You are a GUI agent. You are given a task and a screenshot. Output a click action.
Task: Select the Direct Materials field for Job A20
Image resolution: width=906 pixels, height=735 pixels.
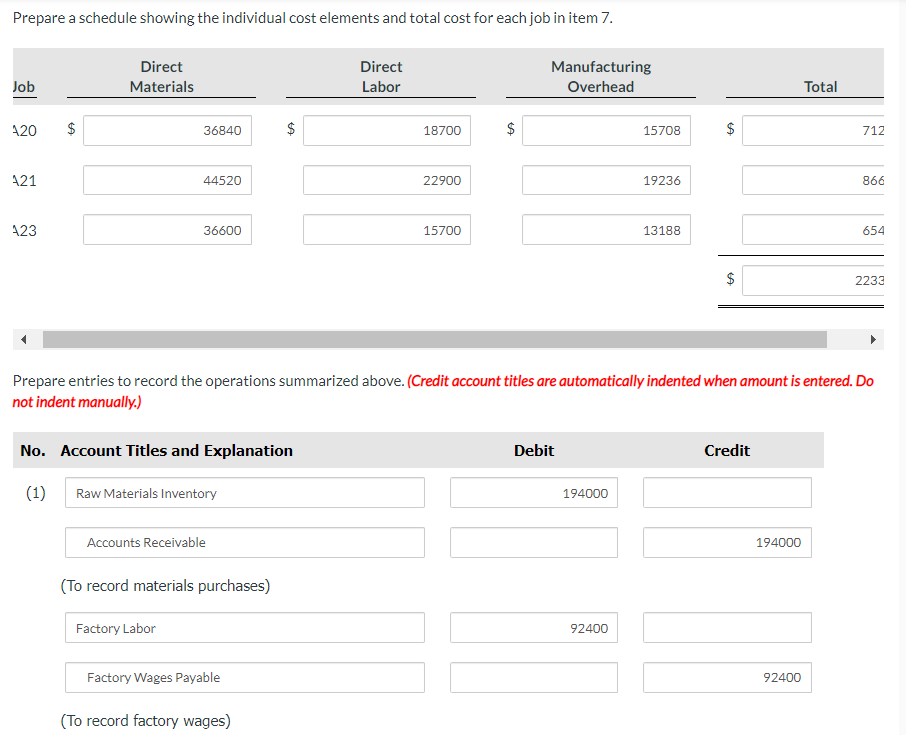(167, 130)
